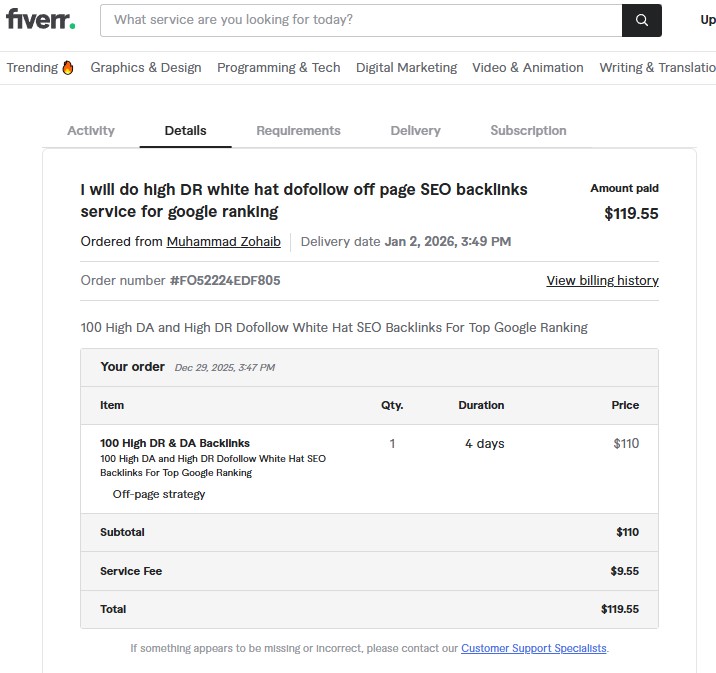Click the search magnifier button
Screen dimensions: 716x673
(641, 20)
